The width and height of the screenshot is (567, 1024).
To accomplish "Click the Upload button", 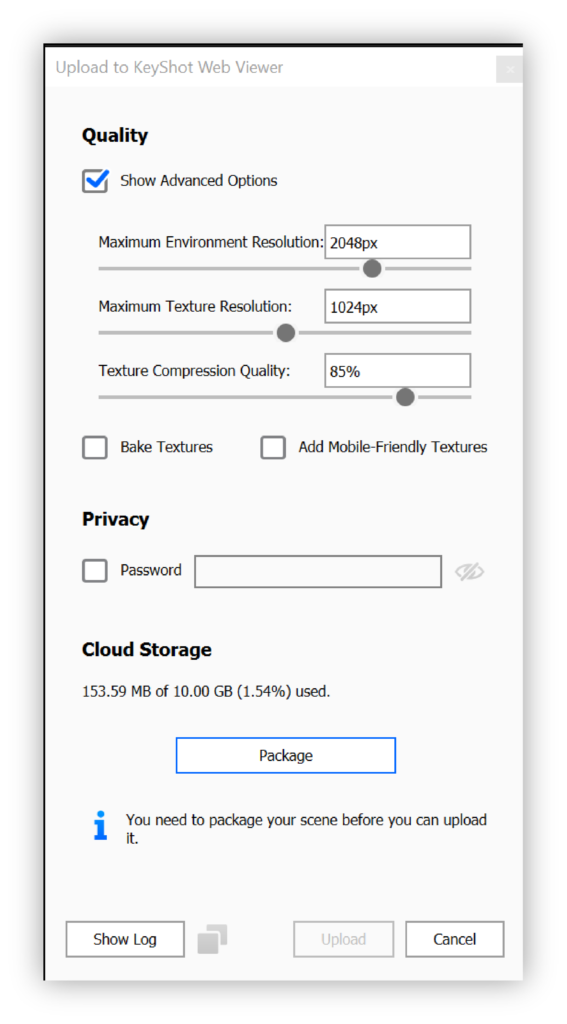I will pyautogui.click(x=344, y=939).
